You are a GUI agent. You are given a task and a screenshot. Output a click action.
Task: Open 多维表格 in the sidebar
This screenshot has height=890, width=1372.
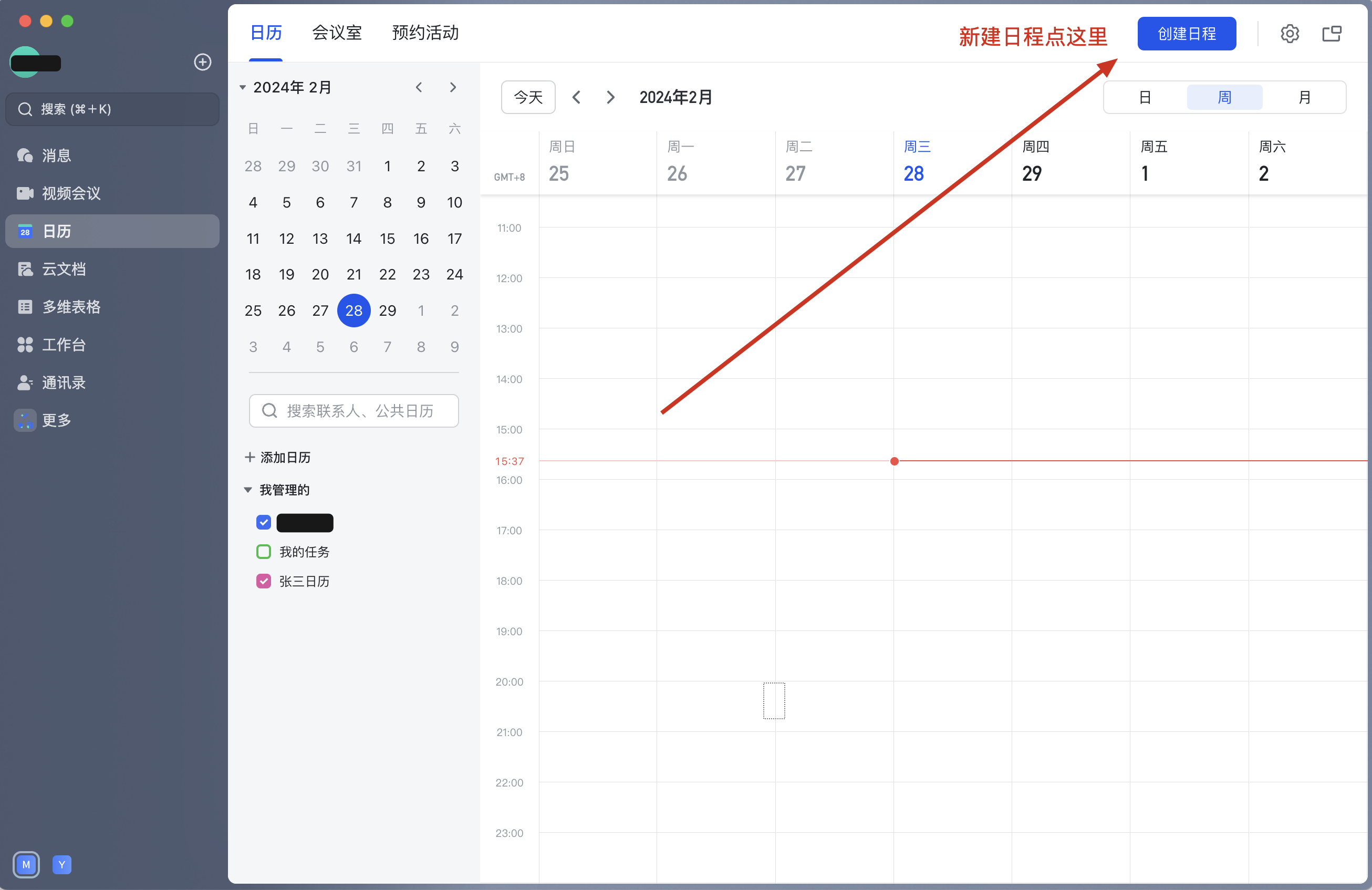pos(70,307)
